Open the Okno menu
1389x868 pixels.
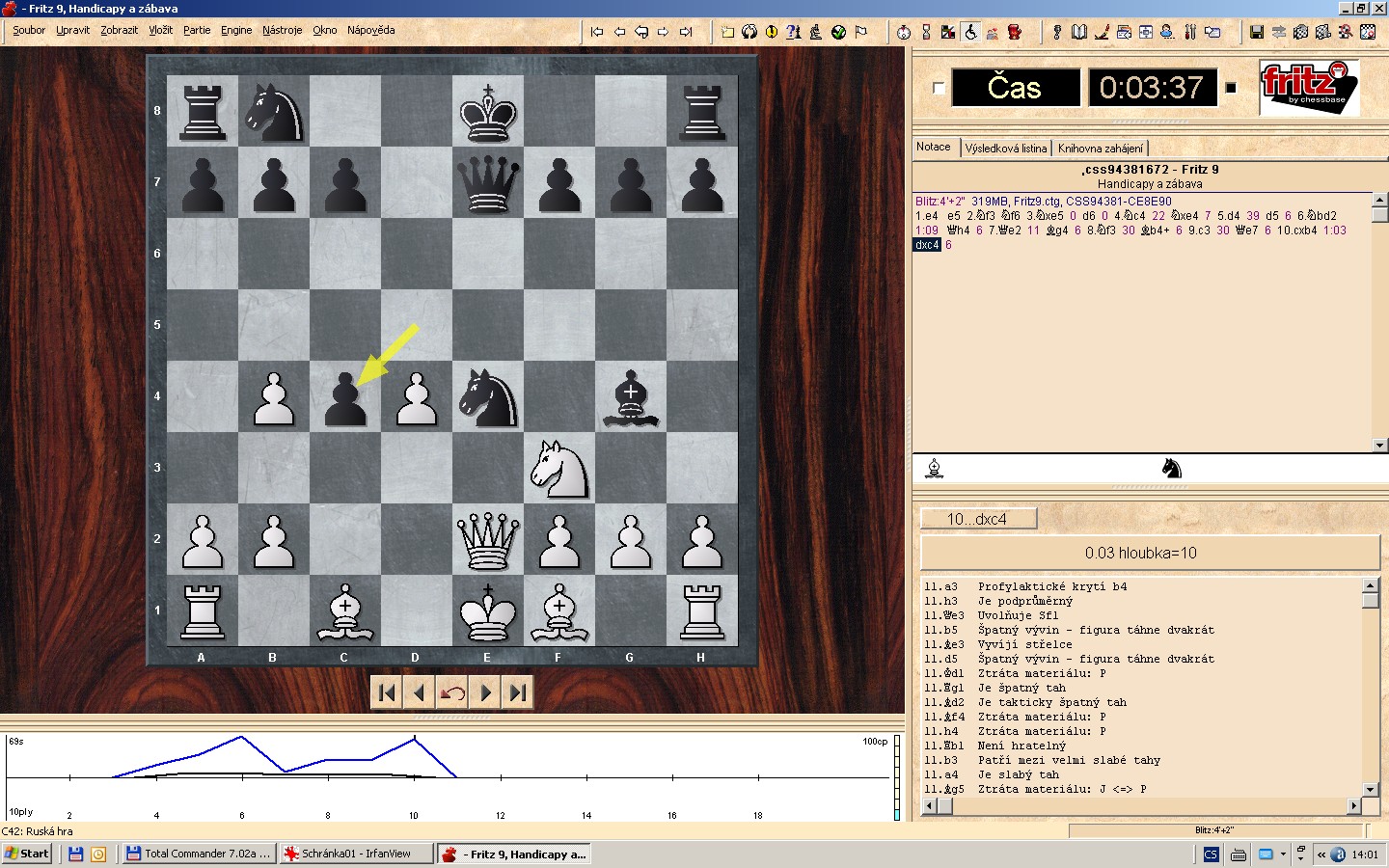point(325,31)
